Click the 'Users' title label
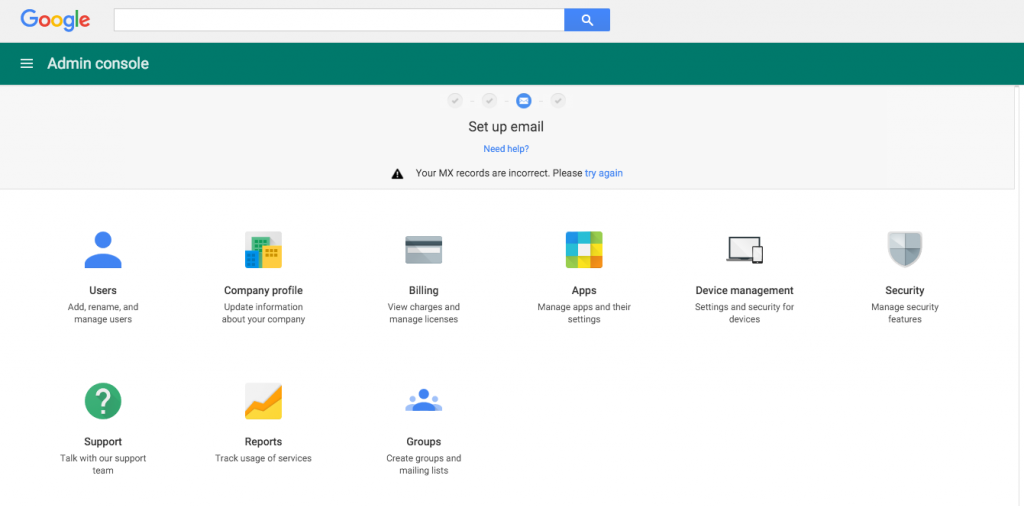This screenshot has height=506, width=1024. 103,291
